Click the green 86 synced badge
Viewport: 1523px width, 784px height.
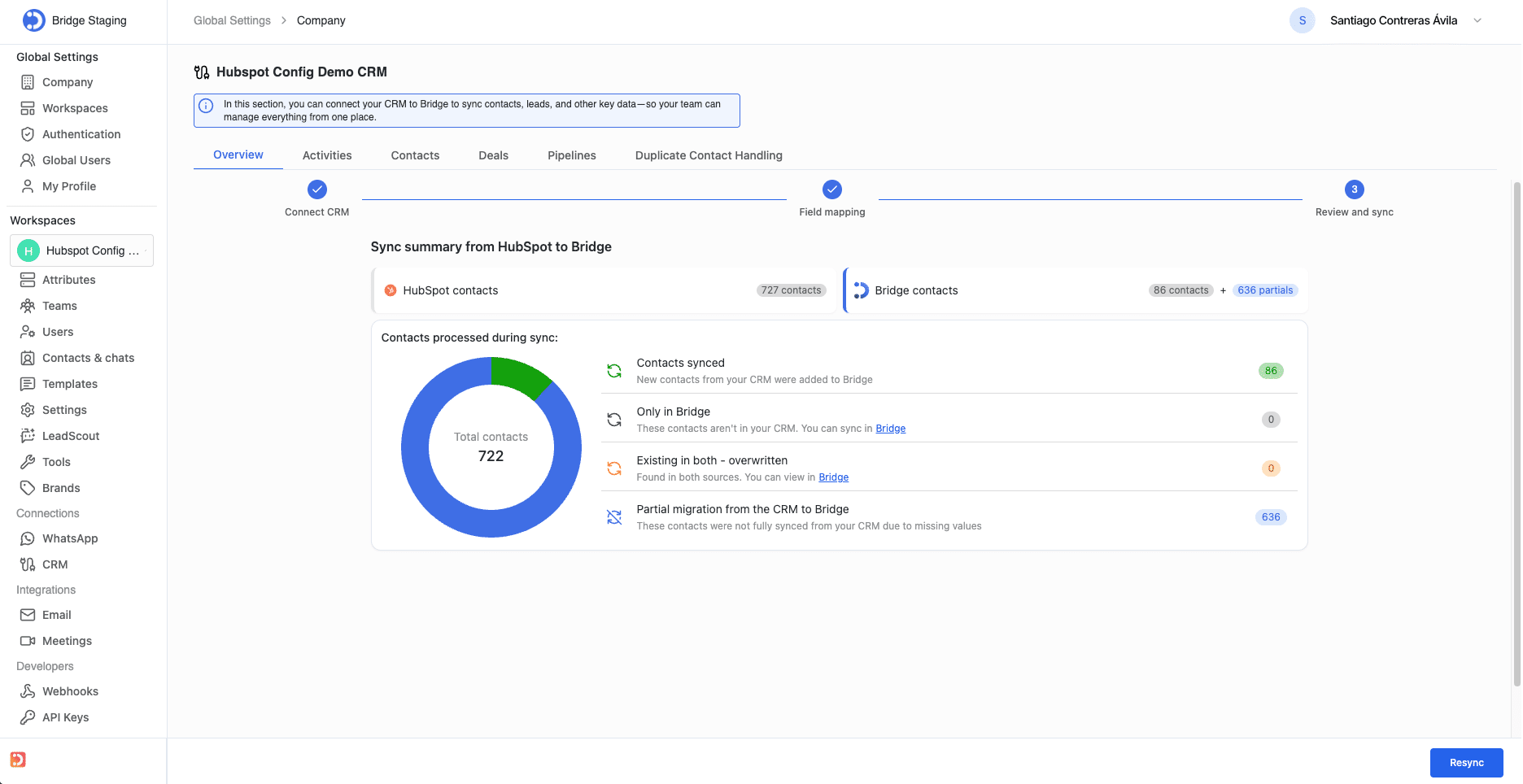(1271, 371)
